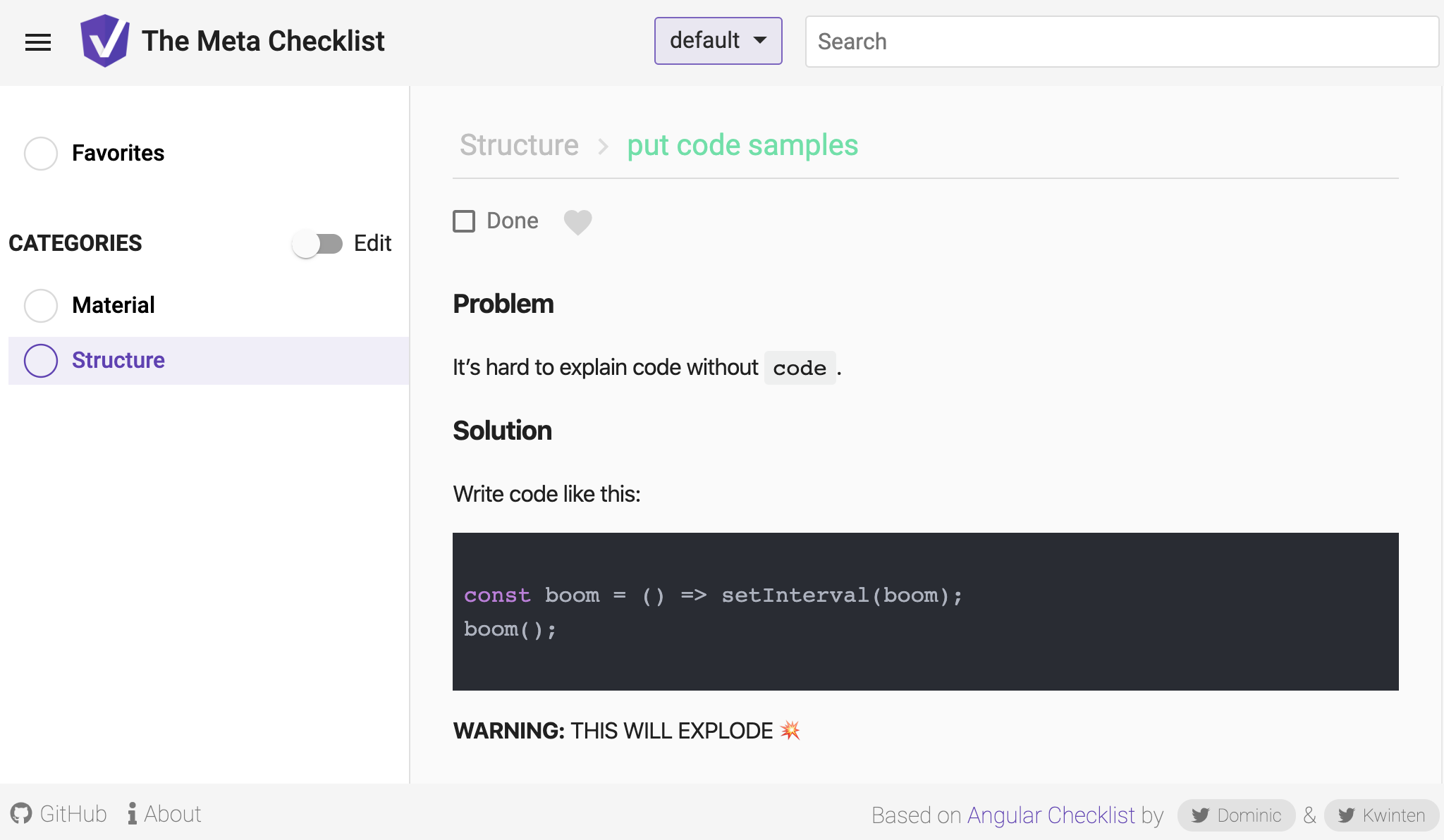Favorite this item with the heart icon

click(x=577, y=222)
